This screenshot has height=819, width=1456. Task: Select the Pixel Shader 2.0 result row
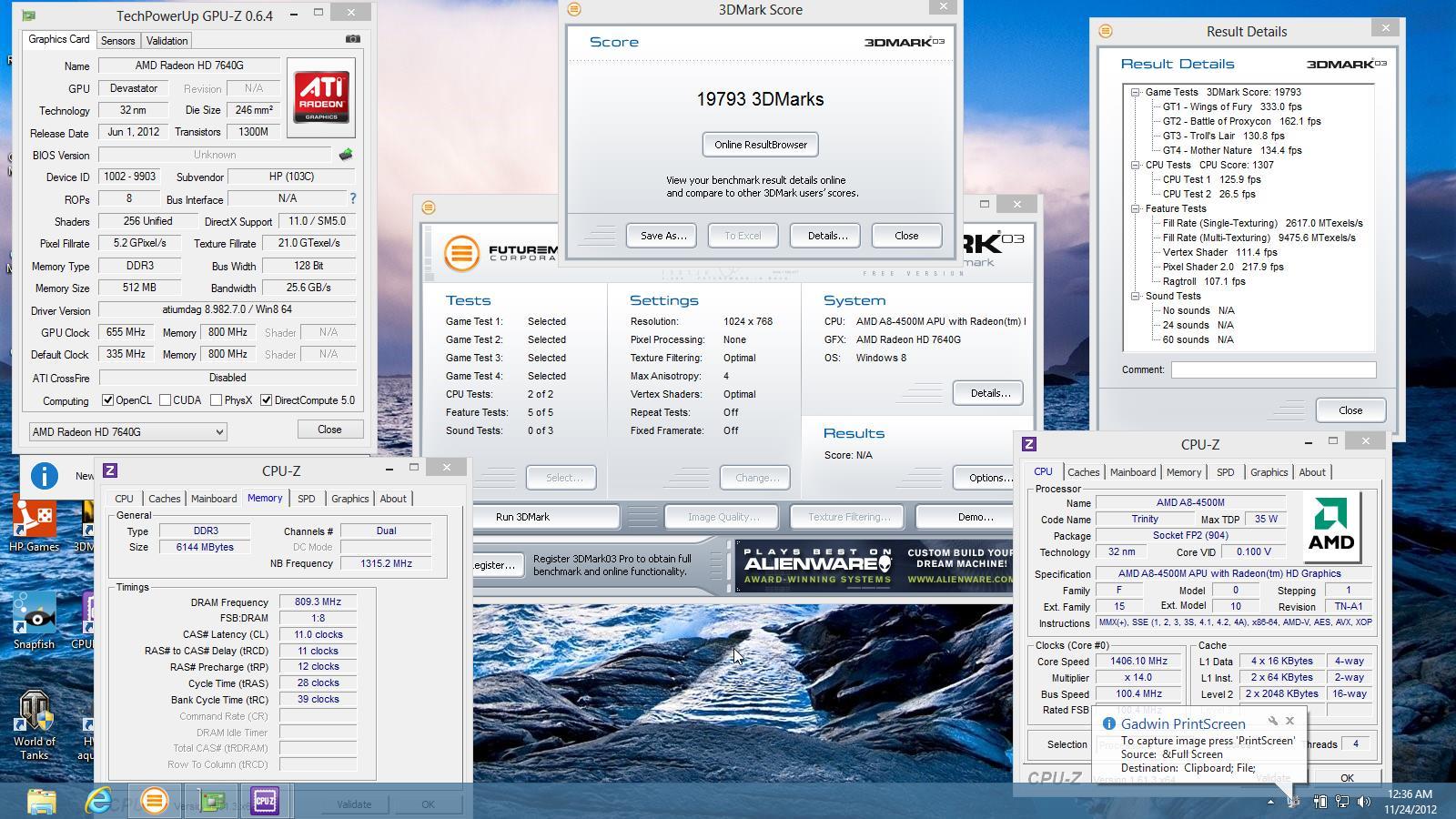click(x=1222, y=267)
